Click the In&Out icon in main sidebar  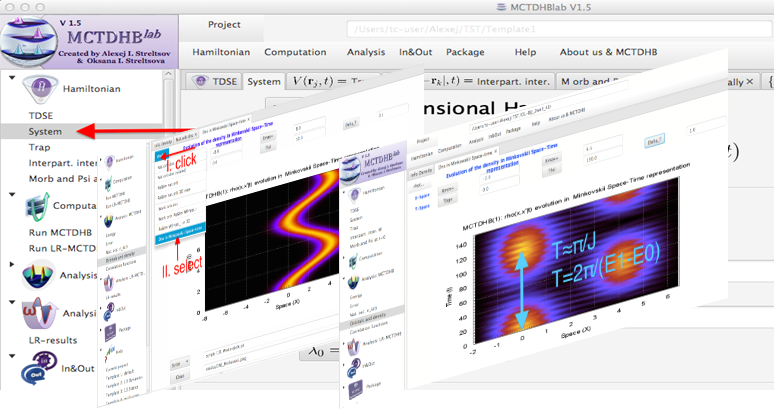(39, 368)
